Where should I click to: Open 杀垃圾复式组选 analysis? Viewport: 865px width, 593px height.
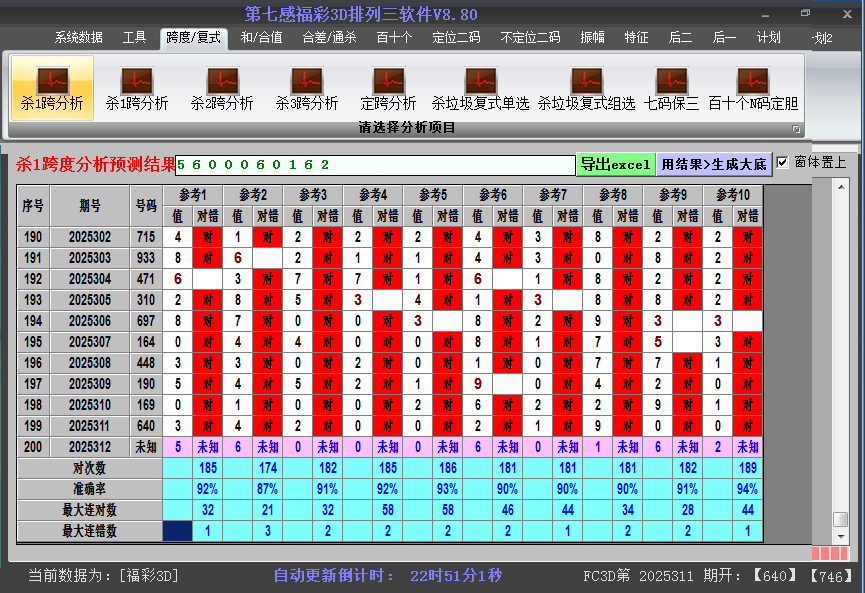585,87
